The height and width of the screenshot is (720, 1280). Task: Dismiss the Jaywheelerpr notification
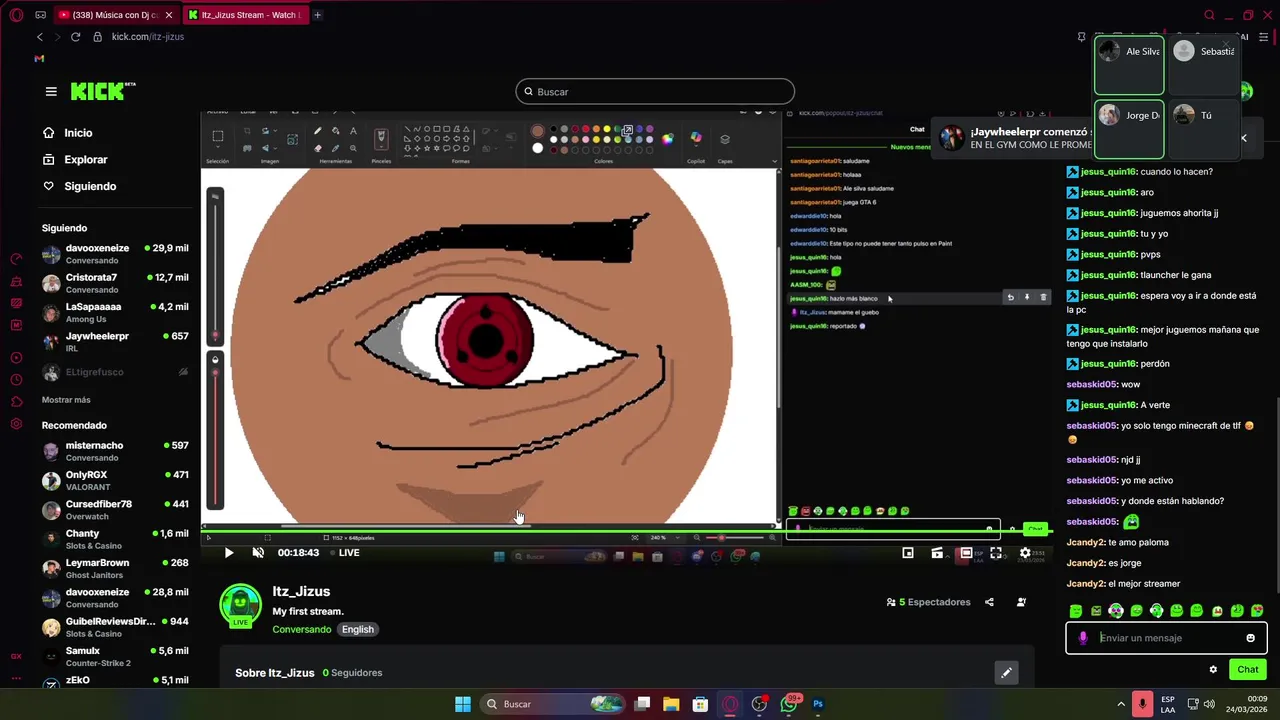1244,138
